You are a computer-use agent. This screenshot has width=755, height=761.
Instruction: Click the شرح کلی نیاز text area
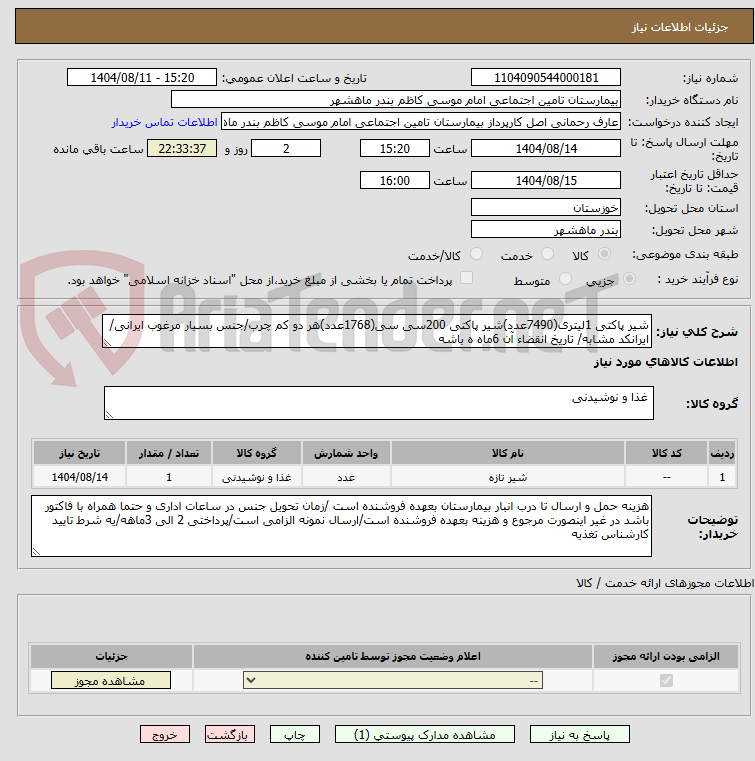[377, 331]
